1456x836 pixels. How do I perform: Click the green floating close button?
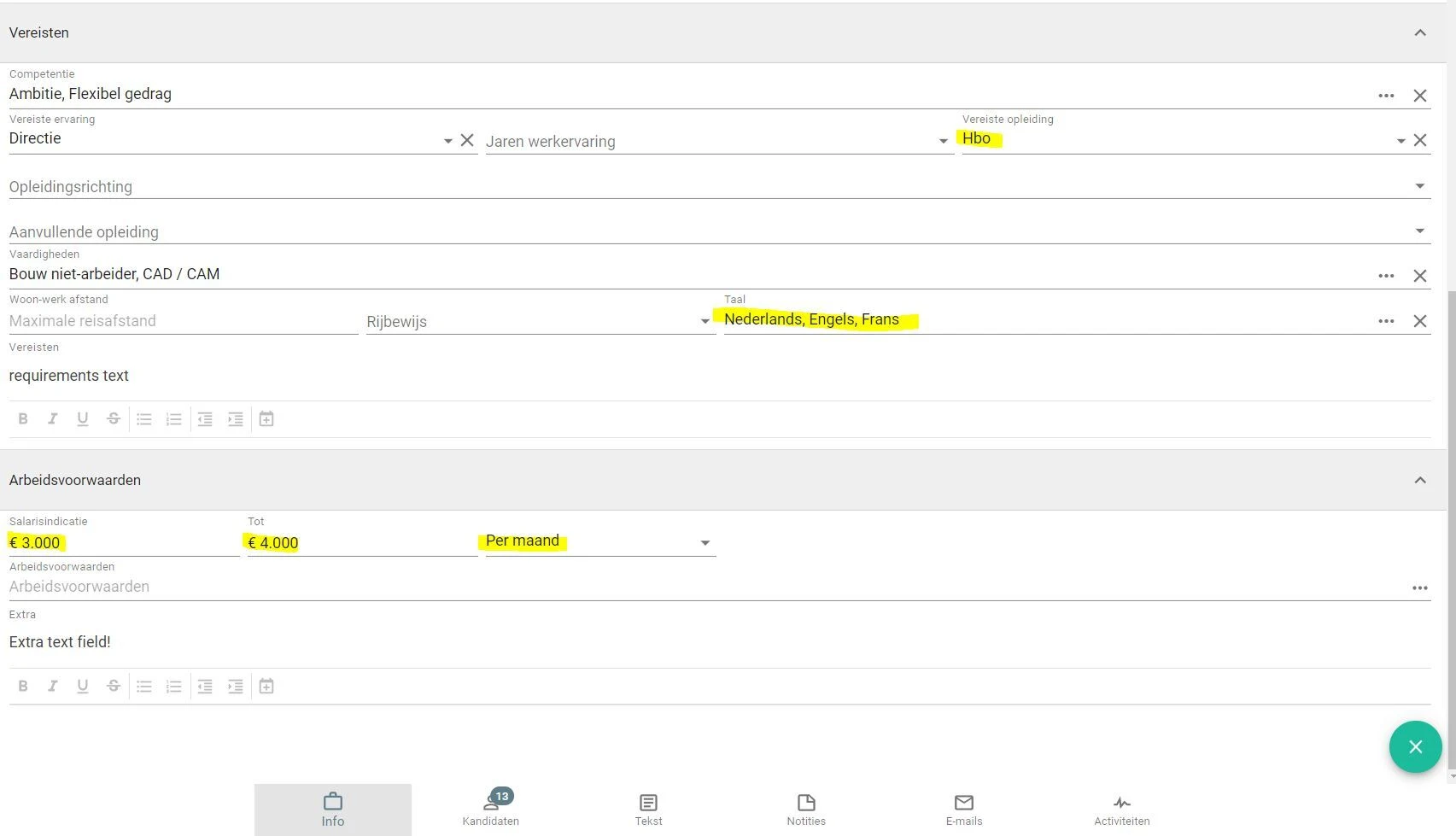(x=1415, y=747)
